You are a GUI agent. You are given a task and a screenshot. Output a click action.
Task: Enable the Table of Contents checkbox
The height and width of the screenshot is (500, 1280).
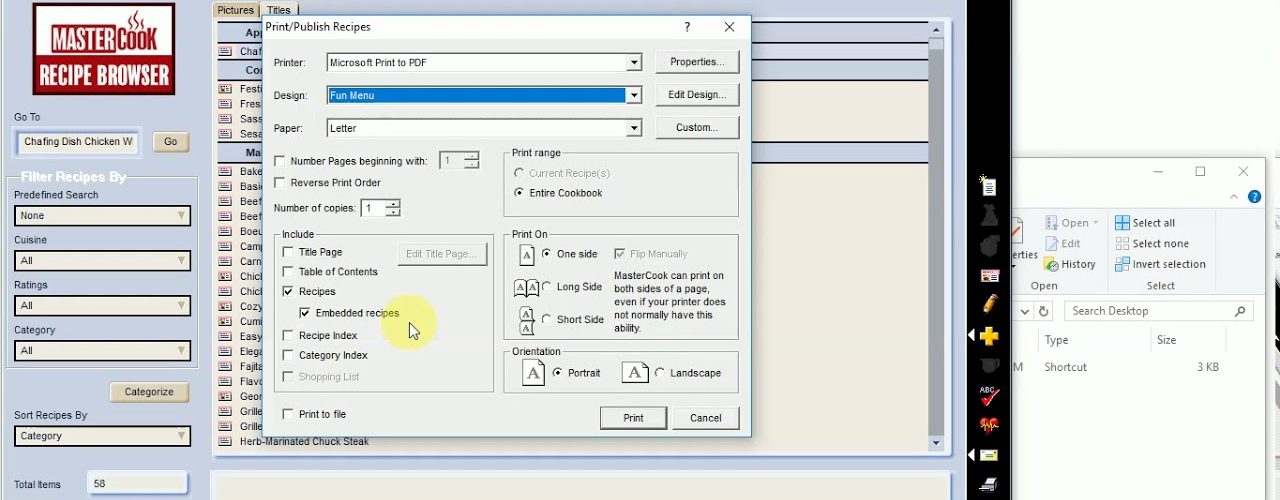point(289,272)
